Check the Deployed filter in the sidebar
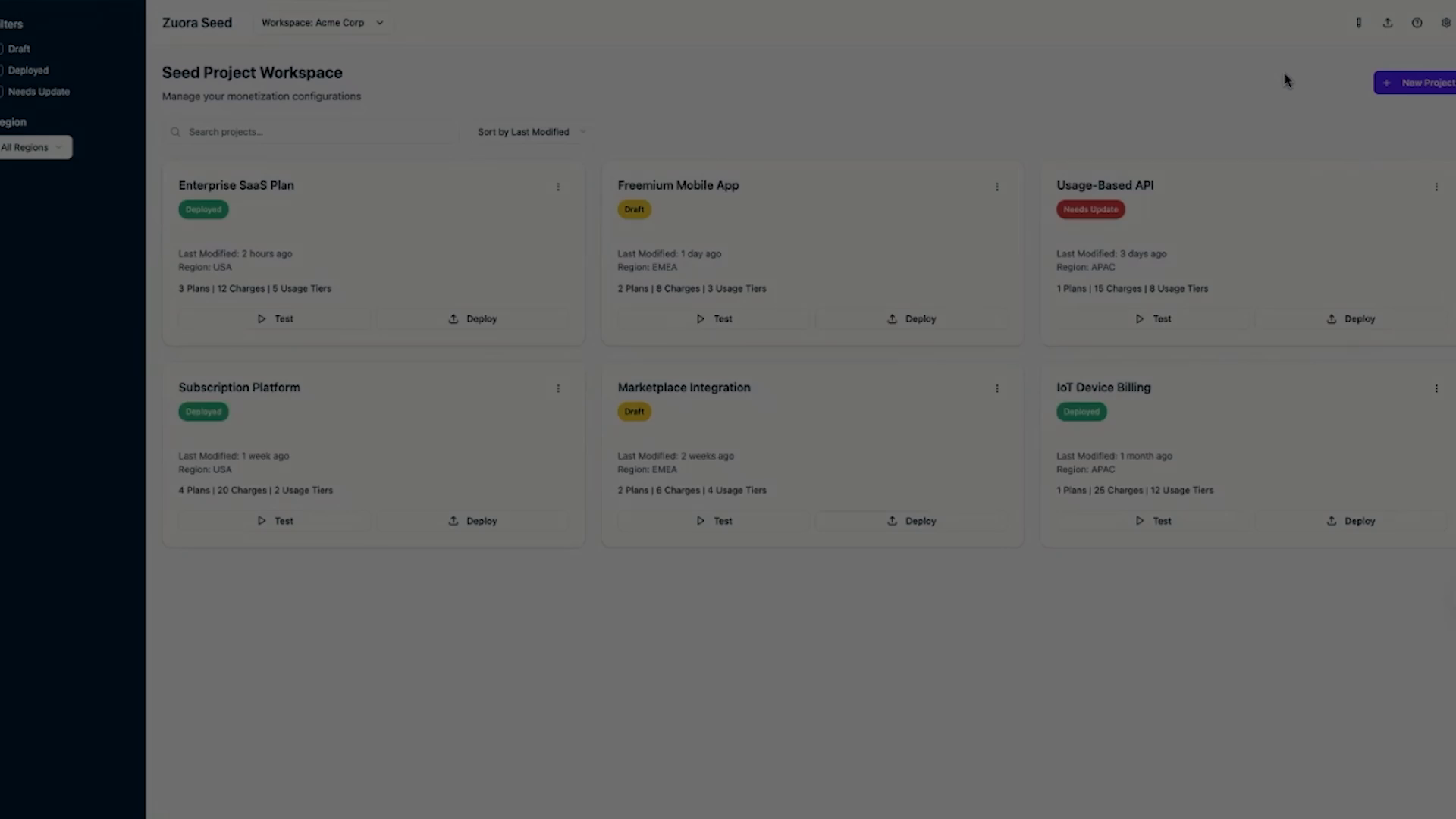The width and height of the screenshot is (1456, 819). point(2,70)
